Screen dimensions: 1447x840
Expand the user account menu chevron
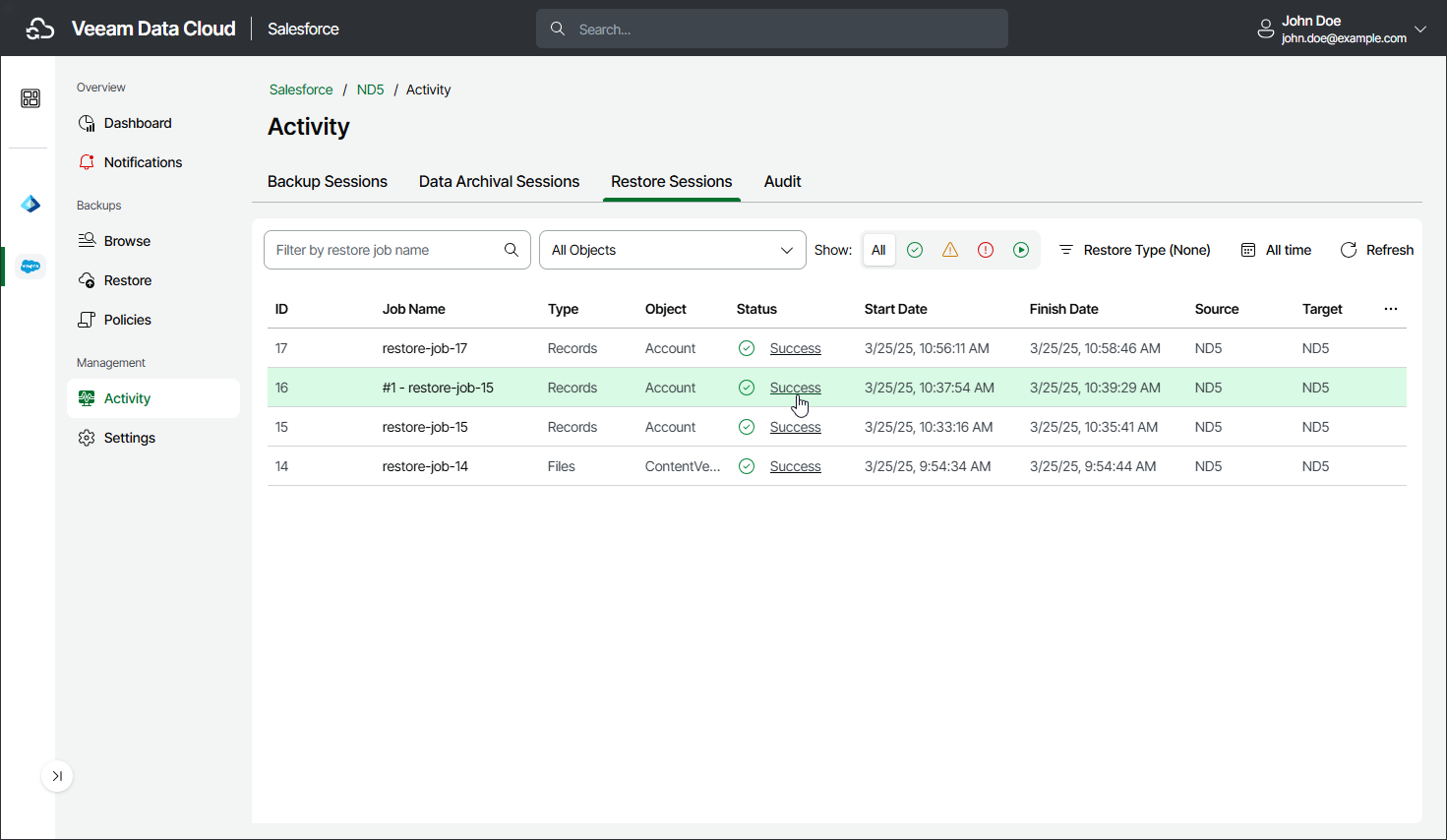point(1420,30)
